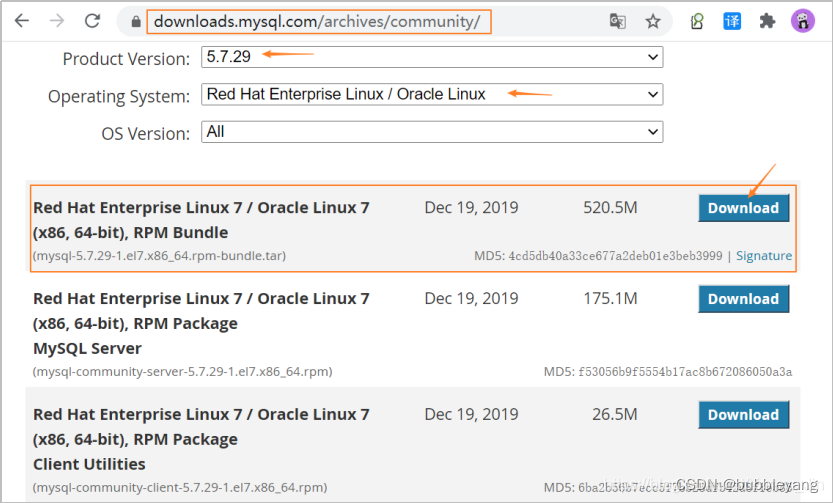
Task: Select filename mysql-community-client-5.7.29-1.el7.x86_64.rpm
Action: [180, 488]
